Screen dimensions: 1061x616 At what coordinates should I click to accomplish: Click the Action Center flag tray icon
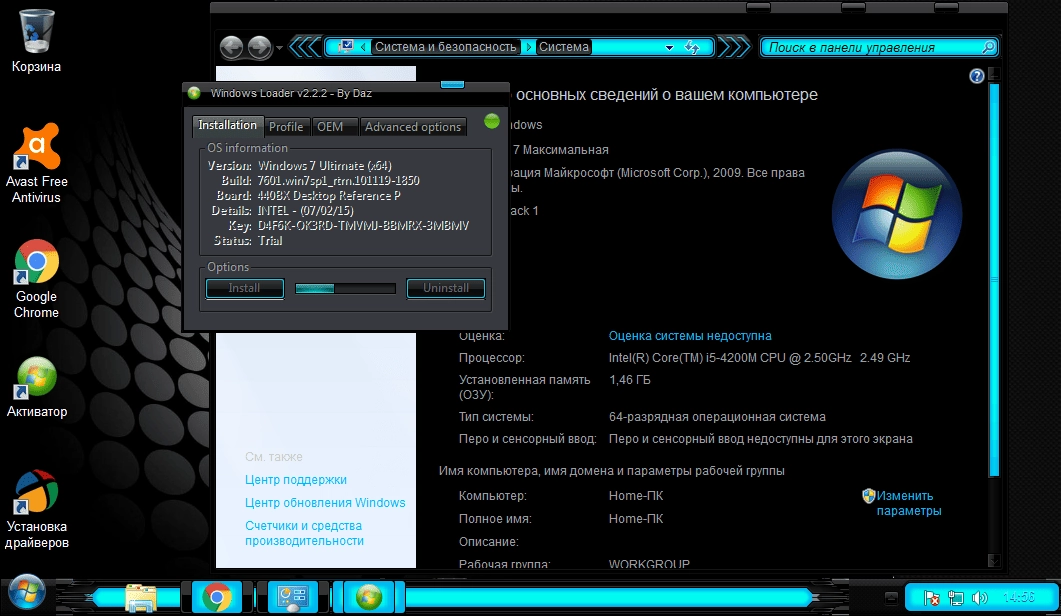coord(932,598)
